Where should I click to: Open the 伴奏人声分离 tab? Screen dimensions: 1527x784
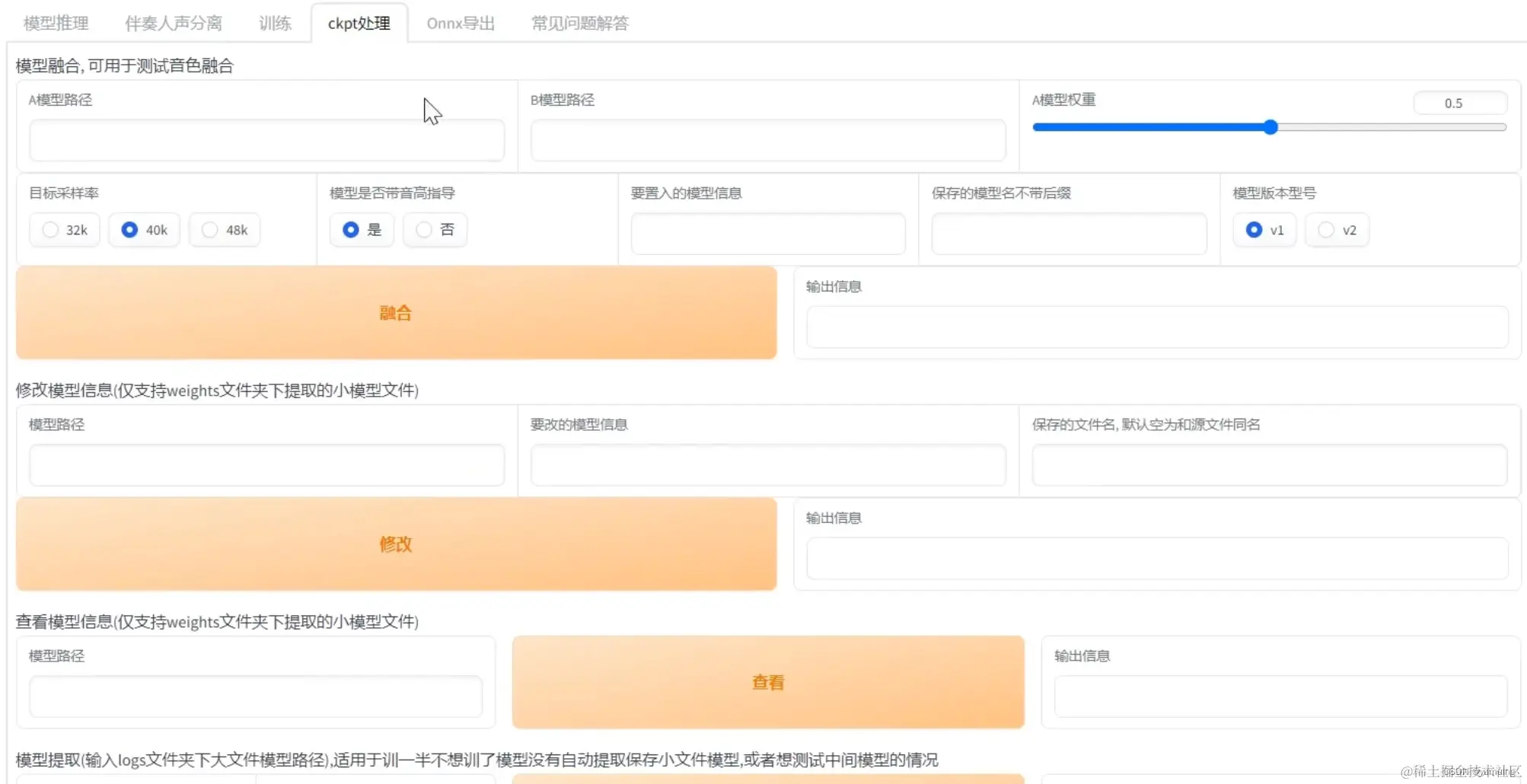[x=173, y=22]
